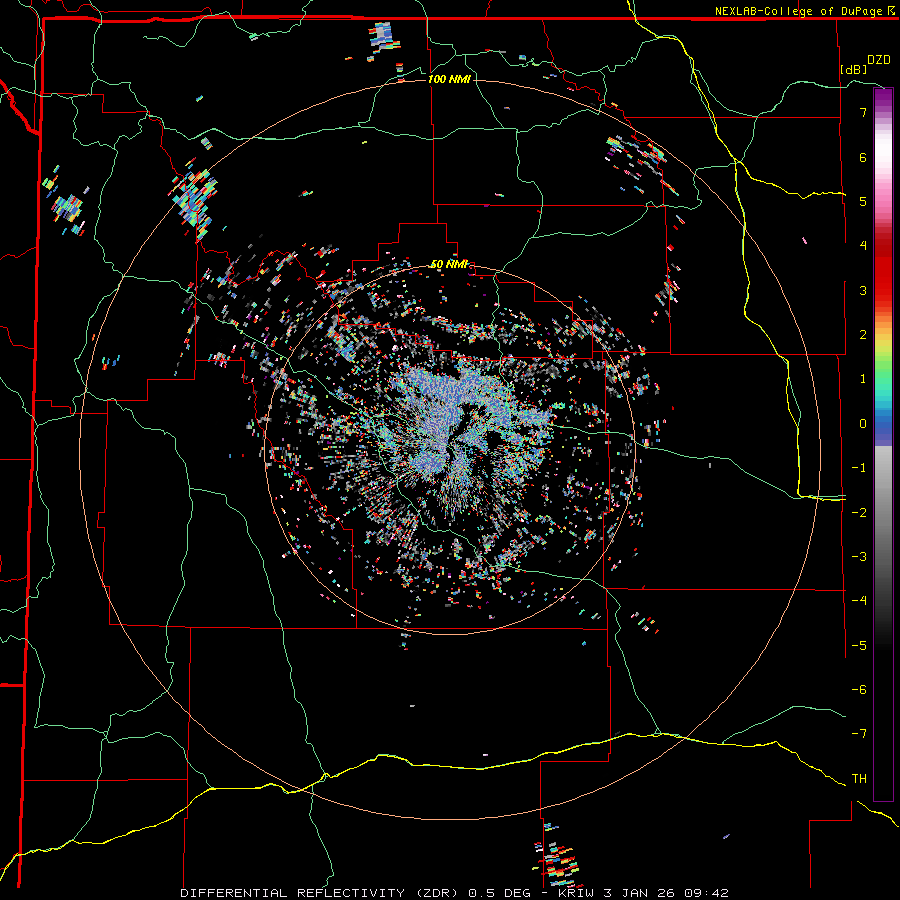
Task: Click the -1 value on the legend
Action: click(859, 468)
